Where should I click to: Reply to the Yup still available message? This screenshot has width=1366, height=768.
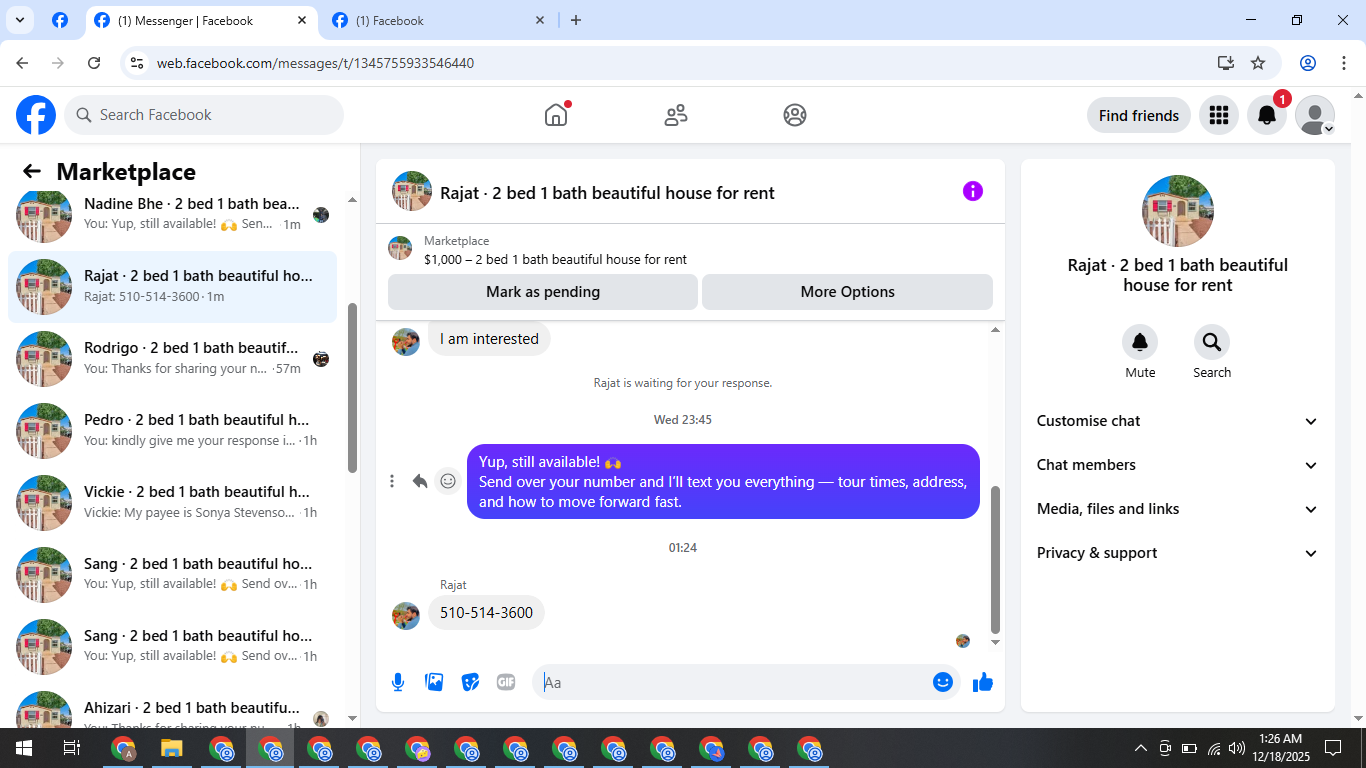(420, 481)
